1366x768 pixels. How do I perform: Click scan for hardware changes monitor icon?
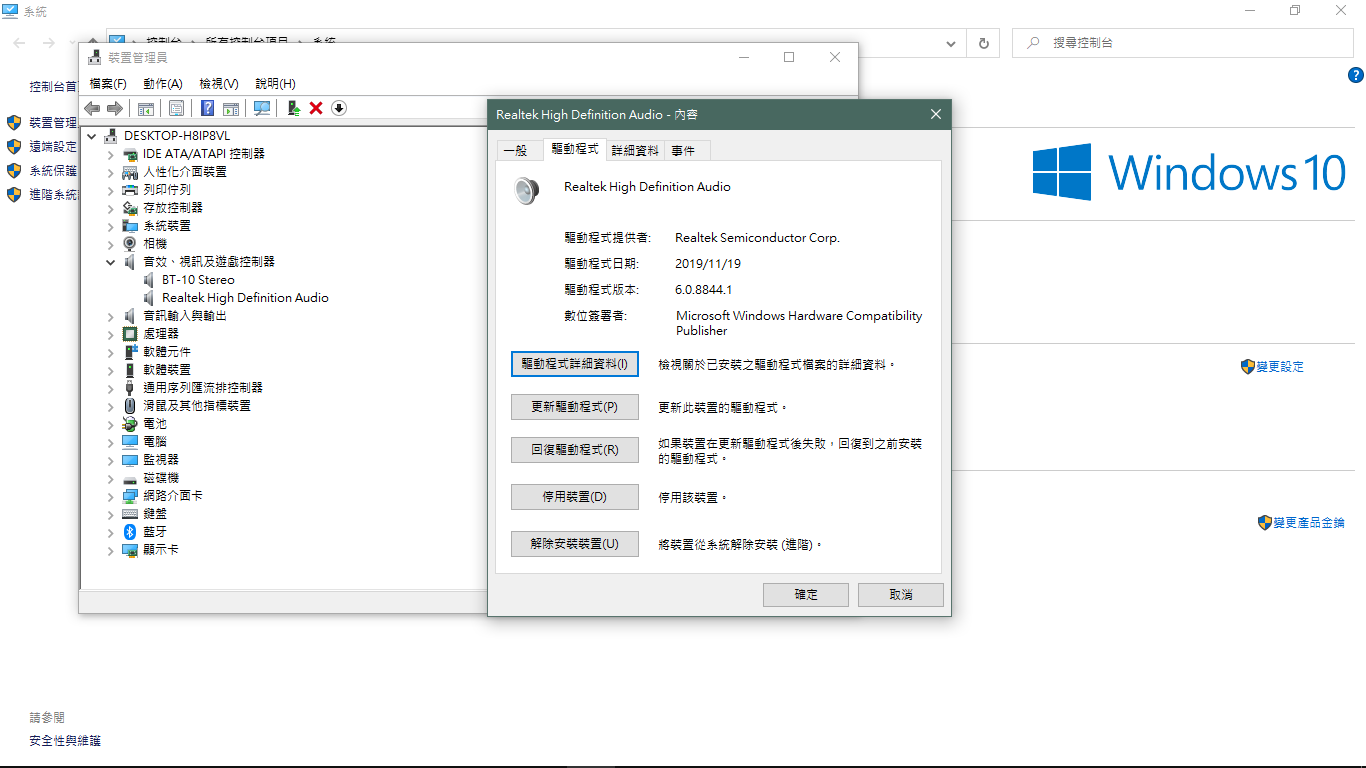click(262, 108)
